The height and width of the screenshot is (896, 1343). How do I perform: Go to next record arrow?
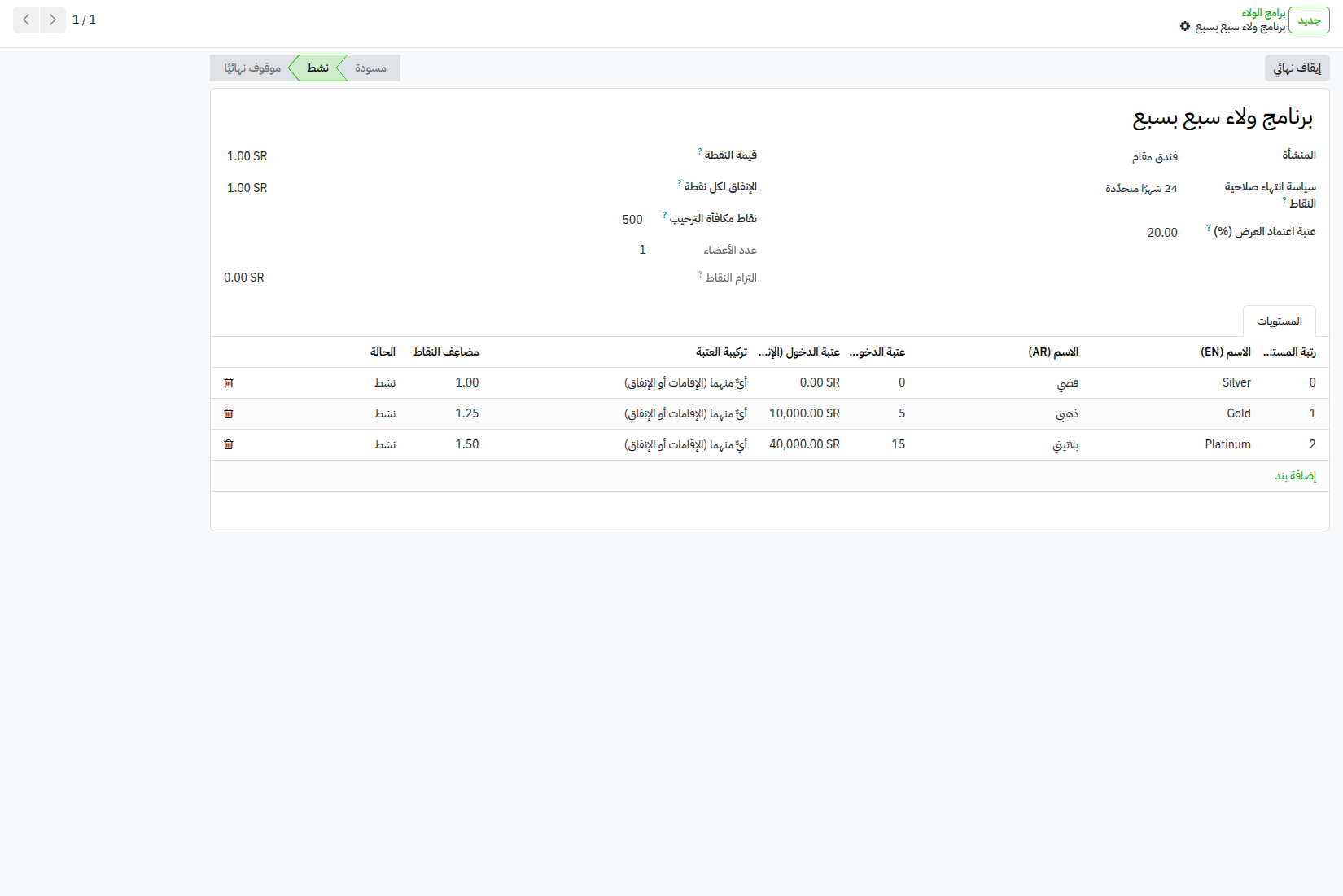coord(53,20)
